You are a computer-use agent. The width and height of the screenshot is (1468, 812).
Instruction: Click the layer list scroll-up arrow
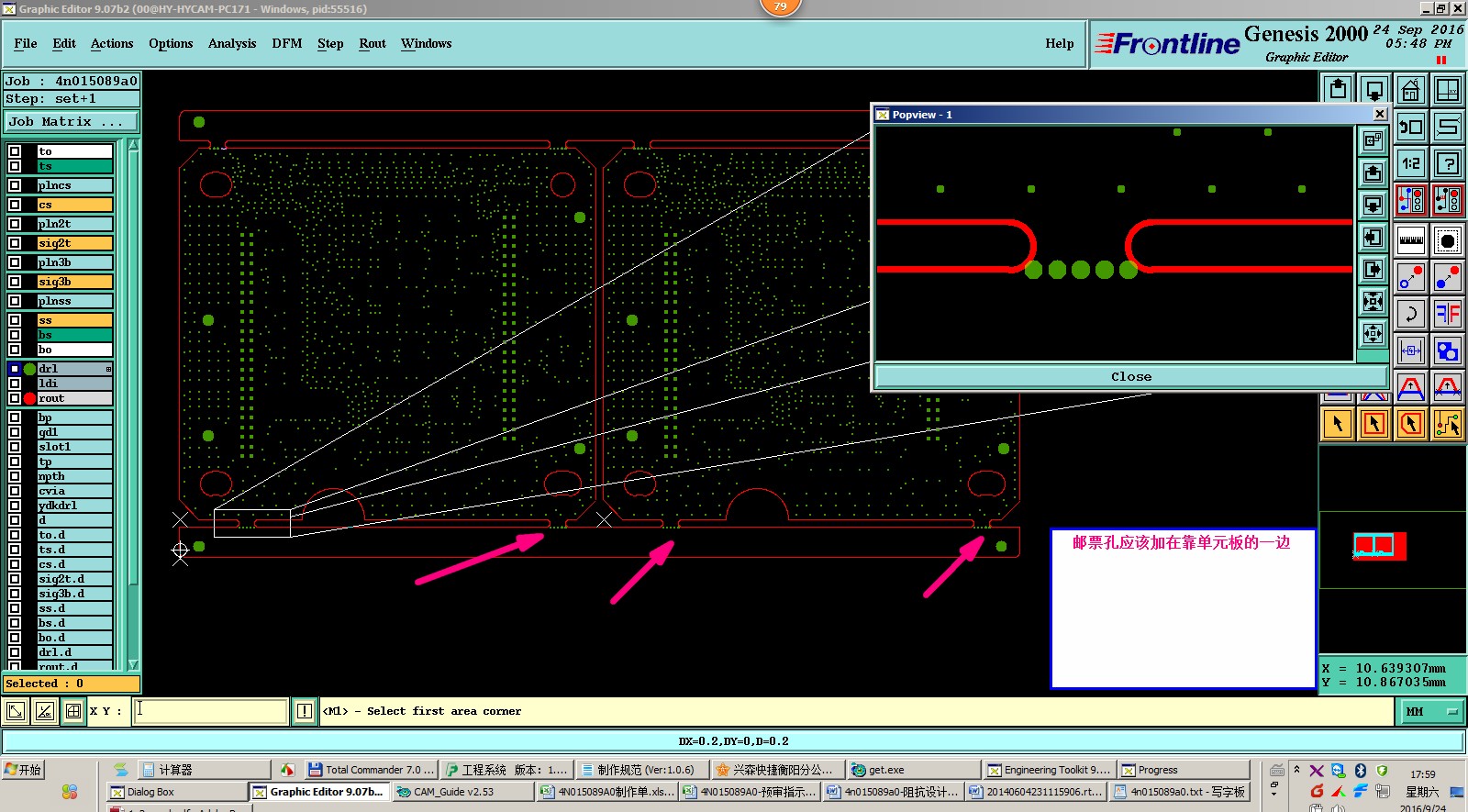(133, 145)
